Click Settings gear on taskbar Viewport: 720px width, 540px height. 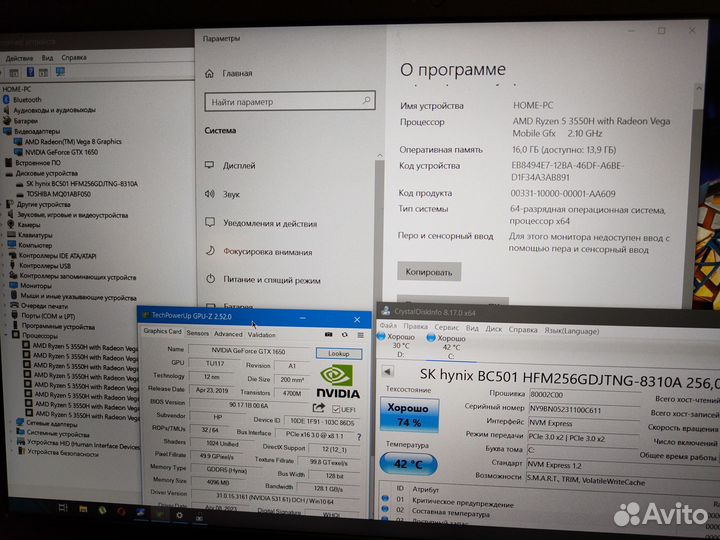click(x=179, y=515)
